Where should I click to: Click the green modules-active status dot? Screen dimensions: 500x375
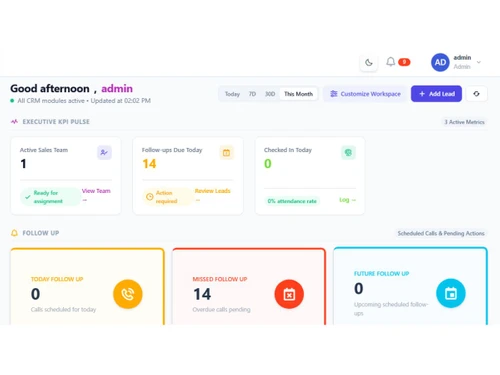tap(12, 101)
